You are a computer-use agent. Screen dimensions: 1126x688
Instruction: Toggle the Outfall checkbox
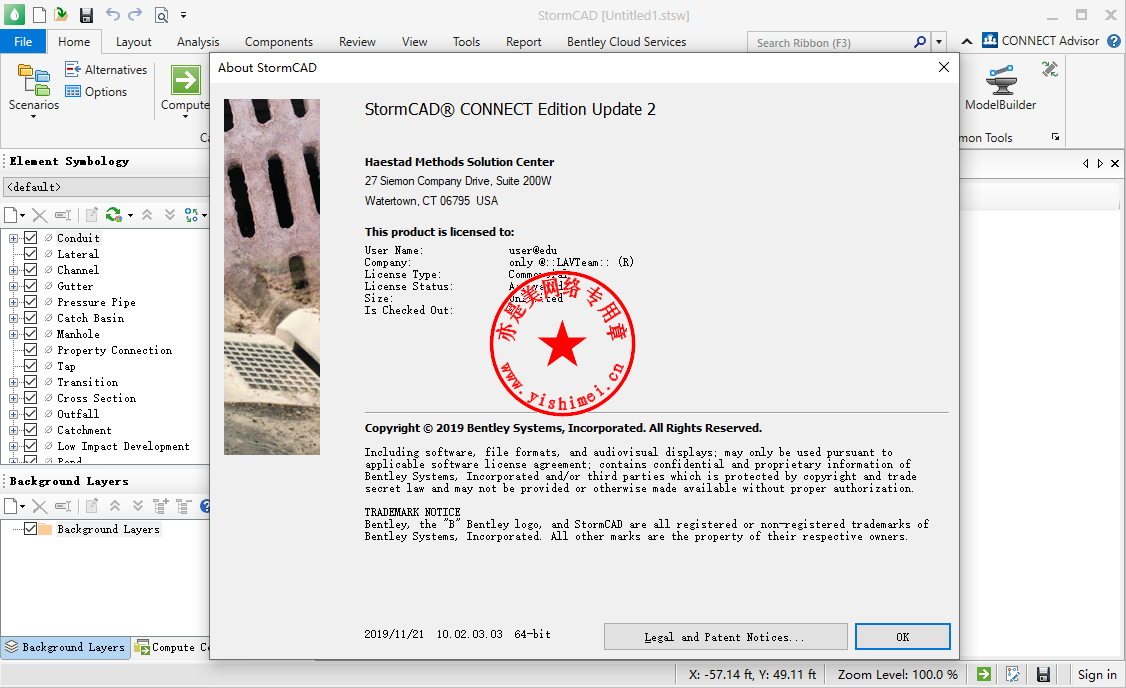30,414
